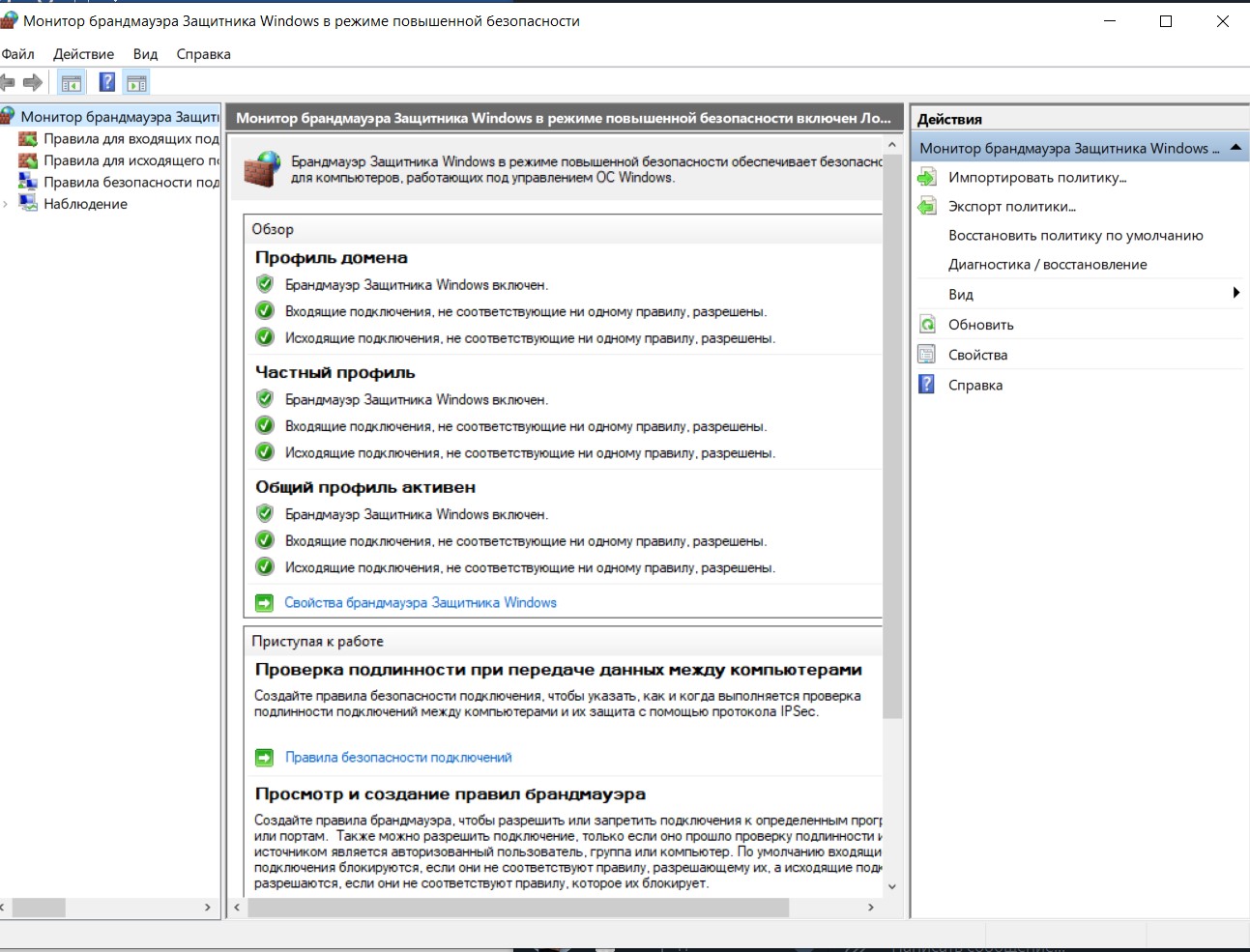
Task: Click the Частный профиль heading
Action: click(x=335, y=373)
